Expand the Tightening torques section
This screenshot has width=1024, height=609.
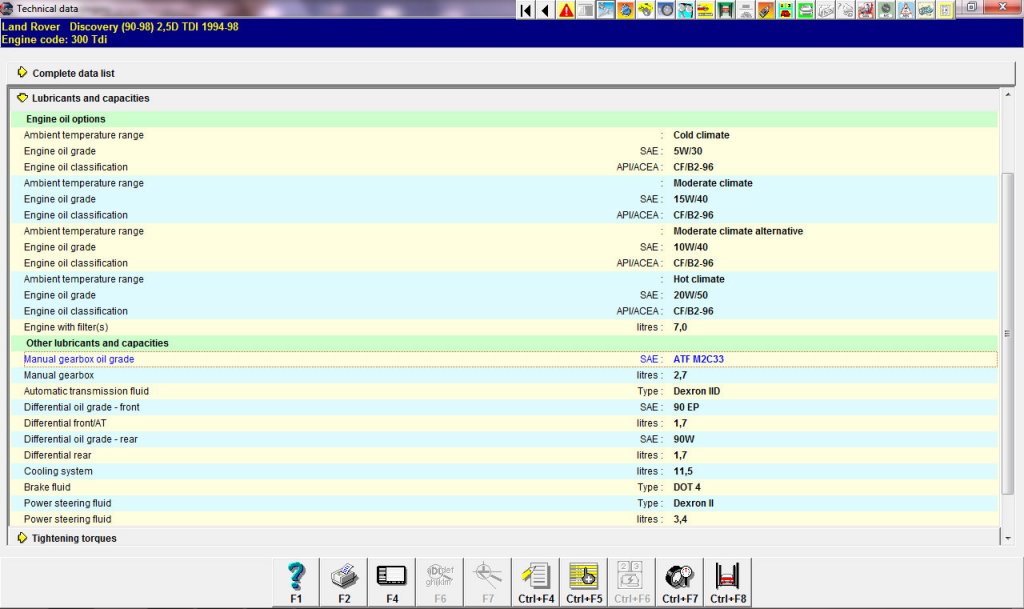tap(74, 538)
